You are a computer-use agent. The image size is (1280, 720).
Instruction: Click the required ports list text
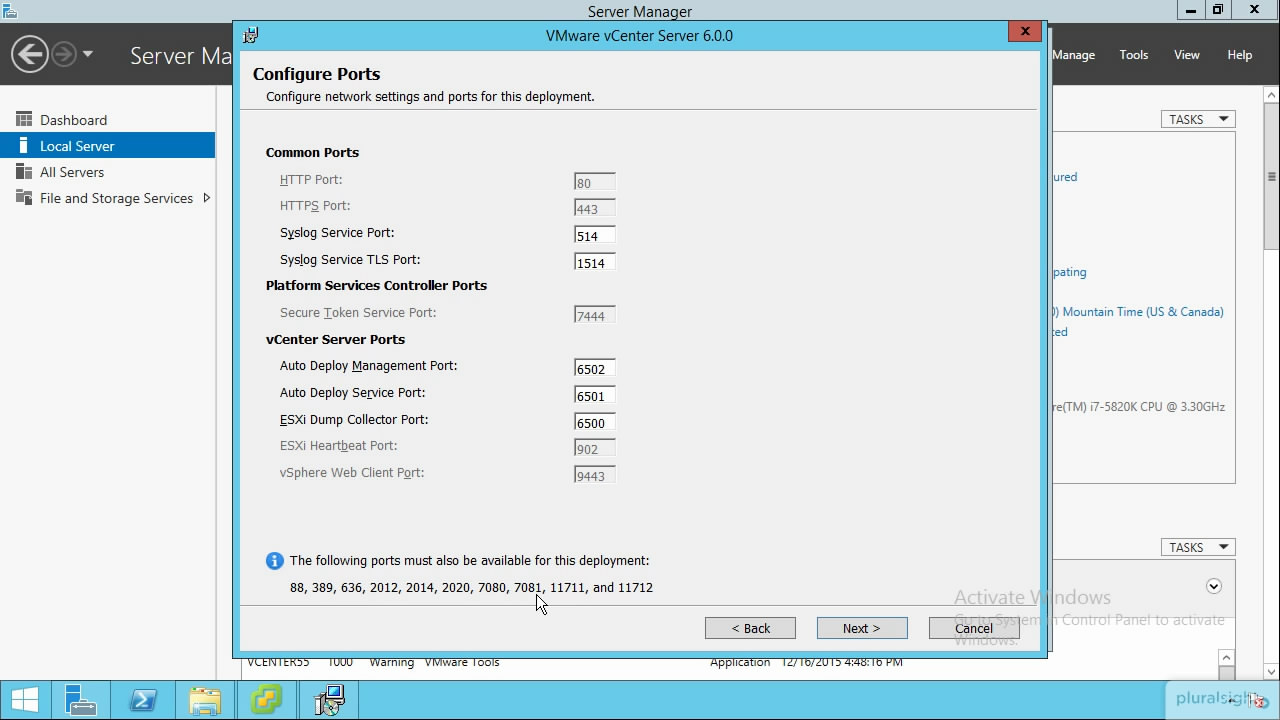click(471, 588)
